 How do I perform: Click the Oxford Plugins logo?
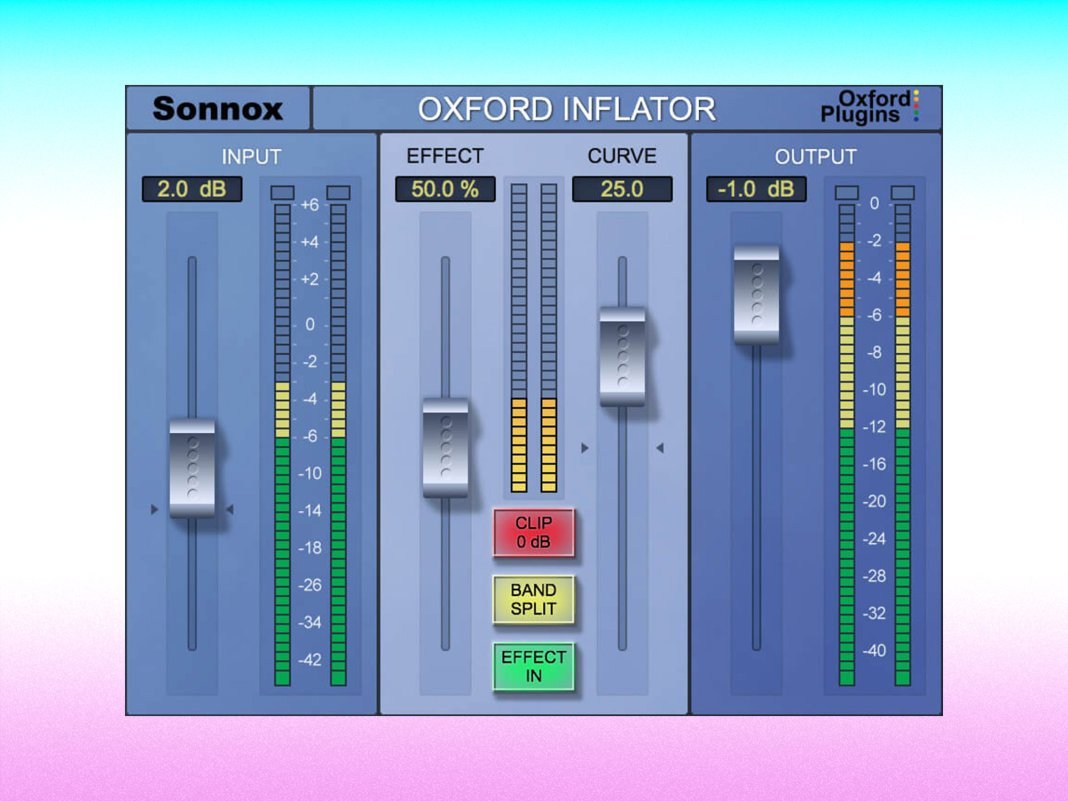point(870,107)
